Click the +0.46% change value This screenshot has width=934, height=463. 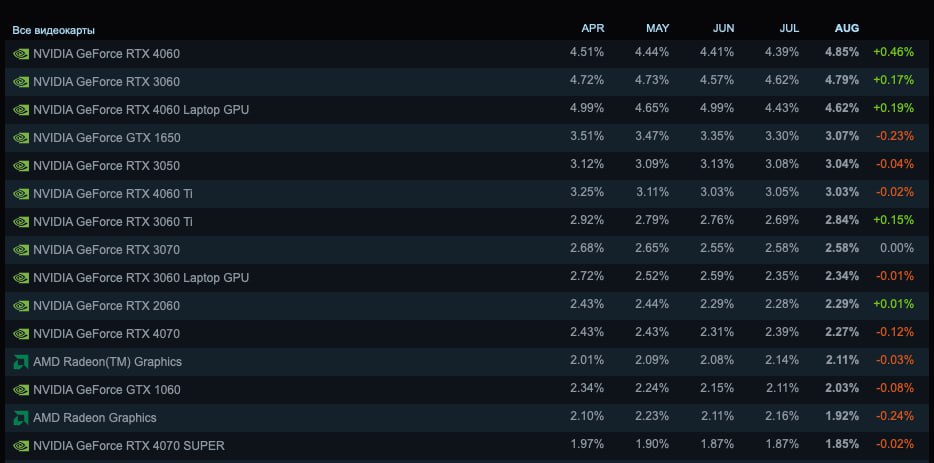click(x=893, y=53)
